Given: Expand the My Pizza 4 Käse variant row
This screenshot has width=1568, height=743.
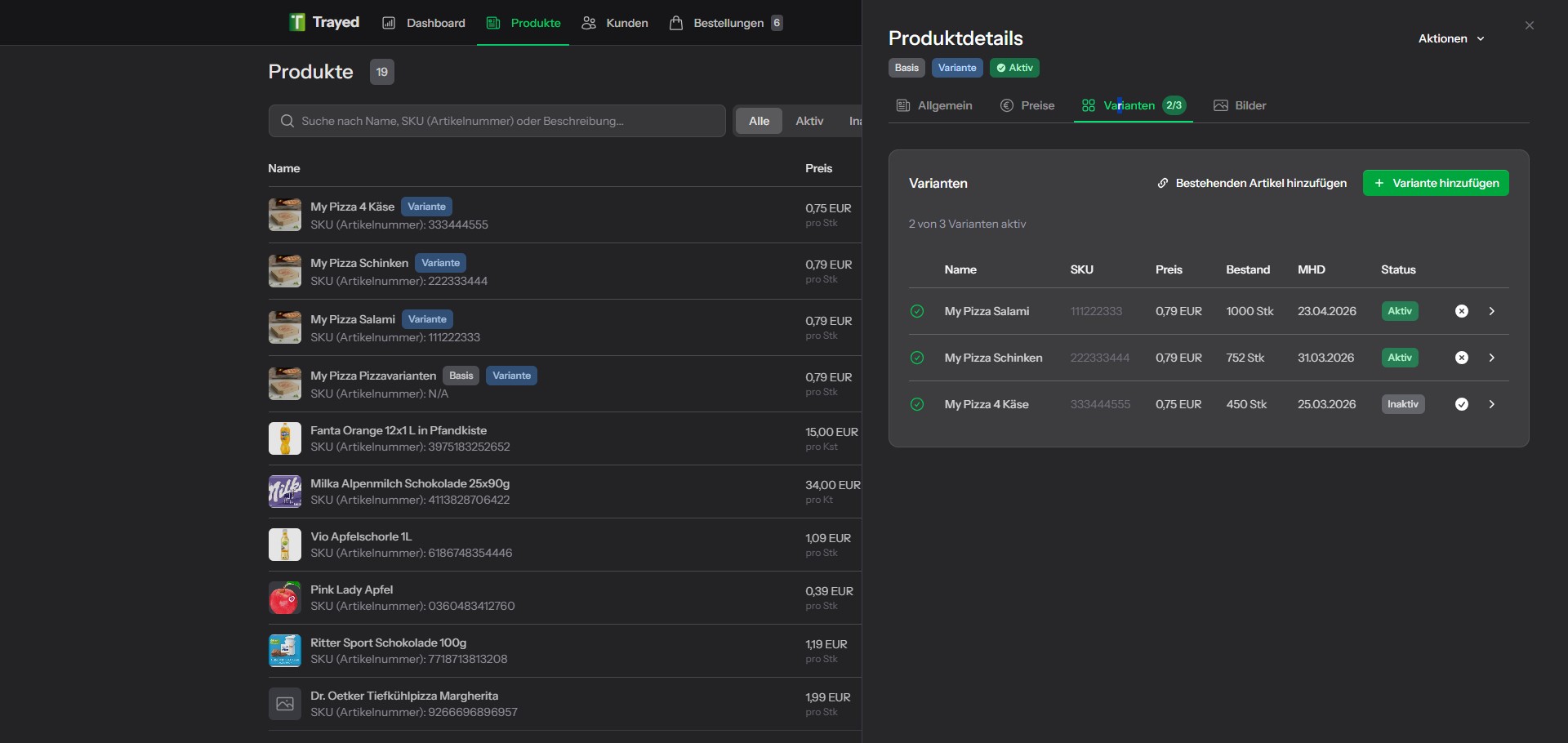Looking at the screenshot, I should click(x=1492, y=404).
